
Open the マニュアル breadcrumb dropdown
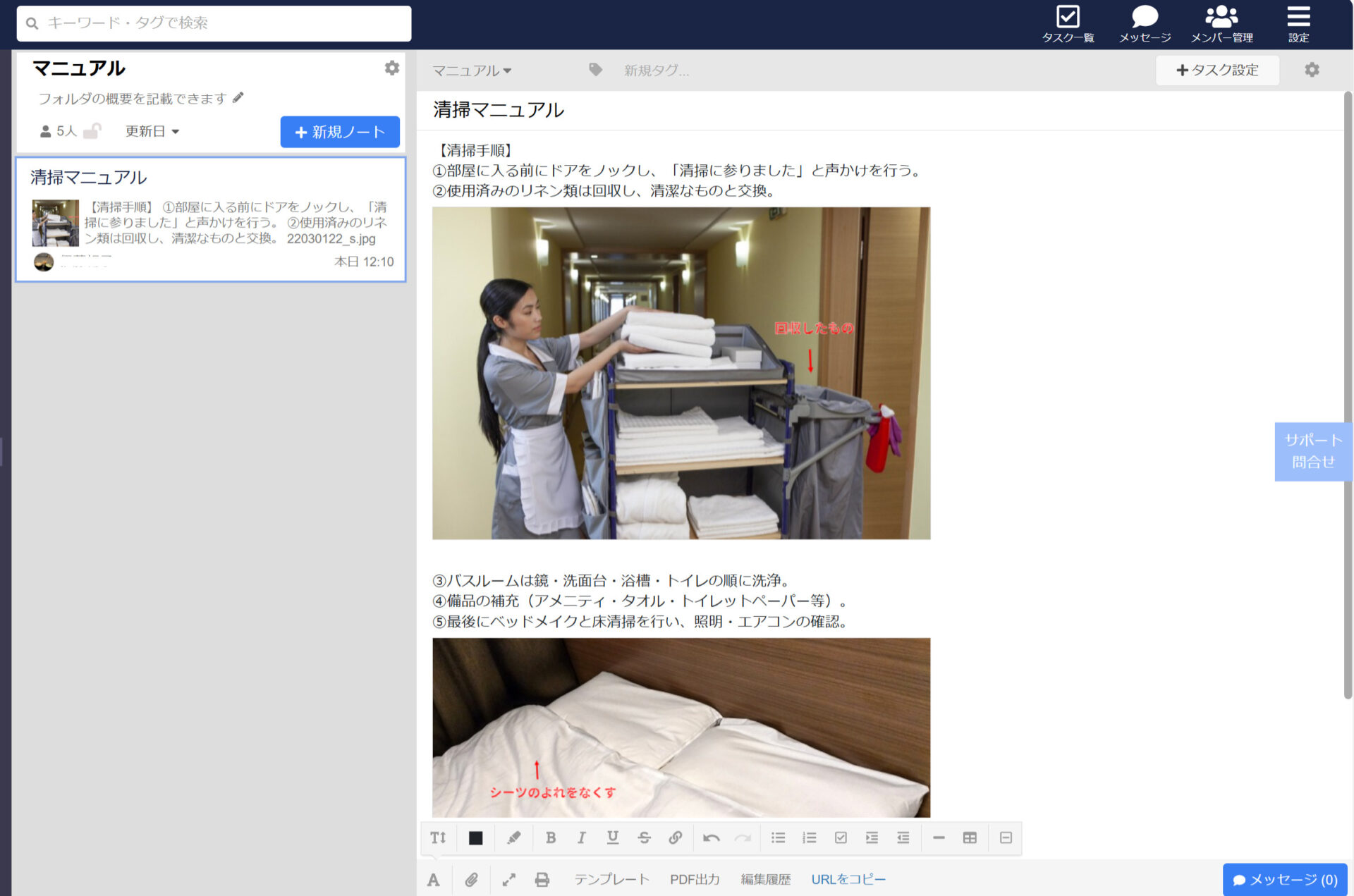(x=472, y=70)
